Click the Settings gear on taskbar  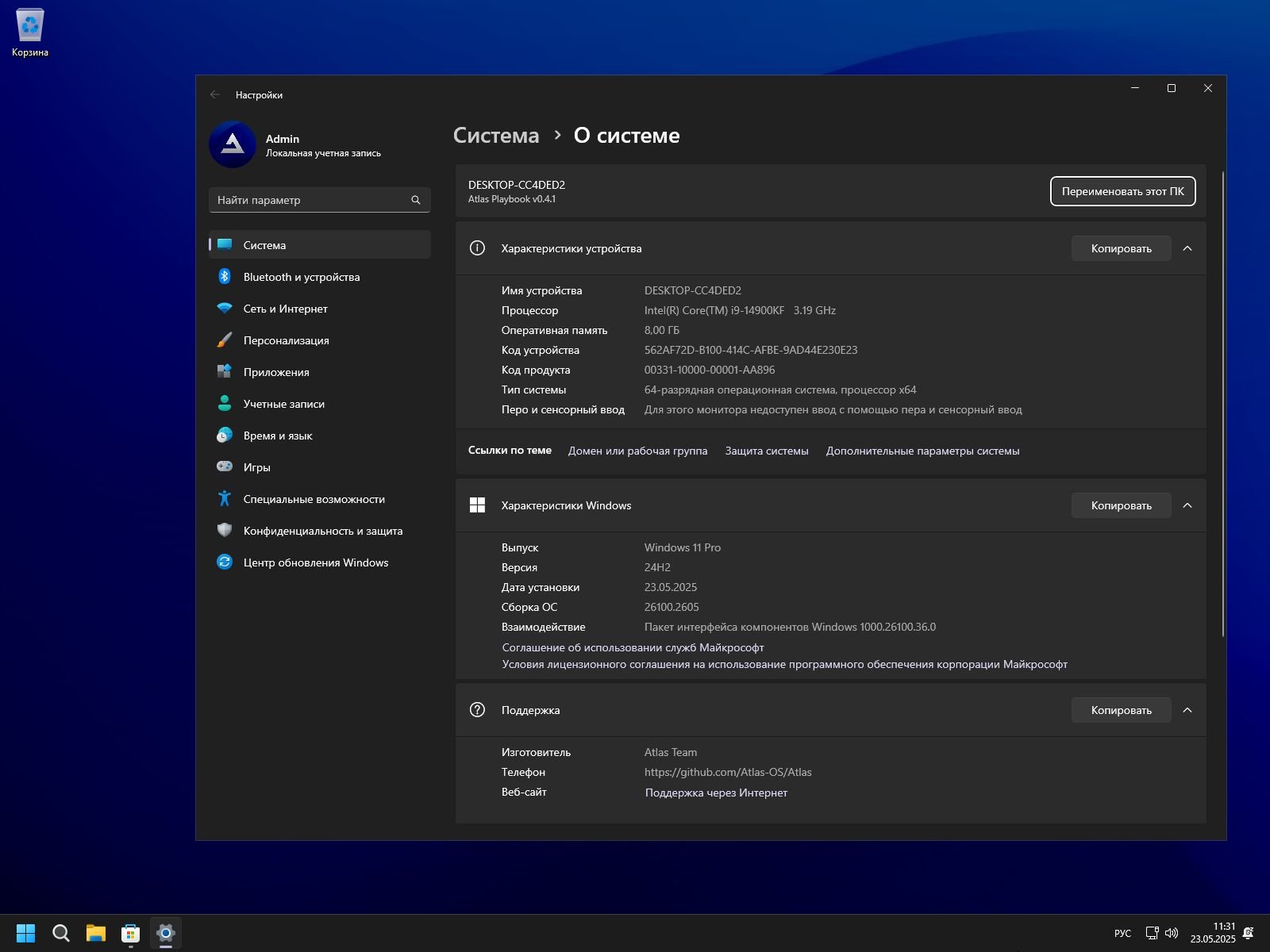point(165,933)
